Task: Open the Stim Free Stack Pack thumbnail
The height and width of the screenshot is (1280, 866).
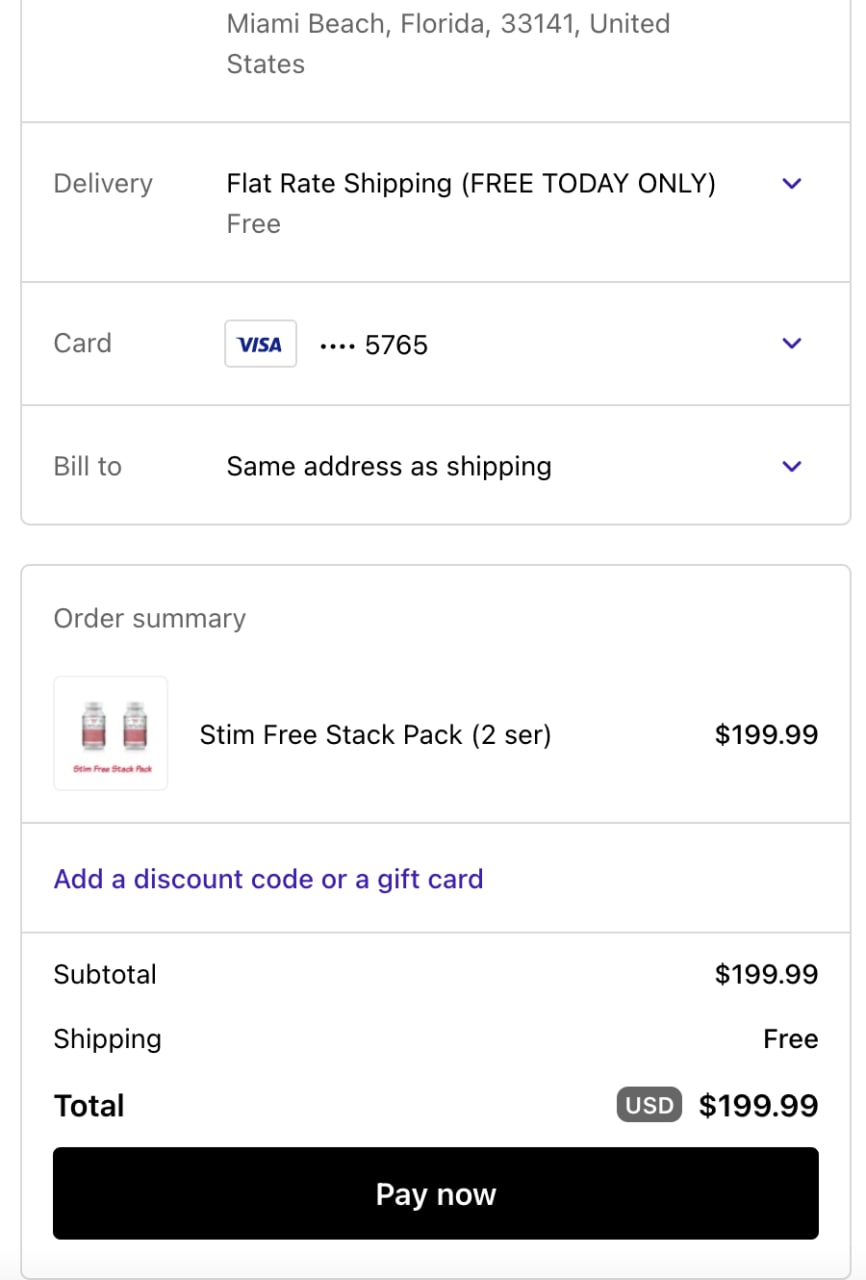Action: [111, 733]
